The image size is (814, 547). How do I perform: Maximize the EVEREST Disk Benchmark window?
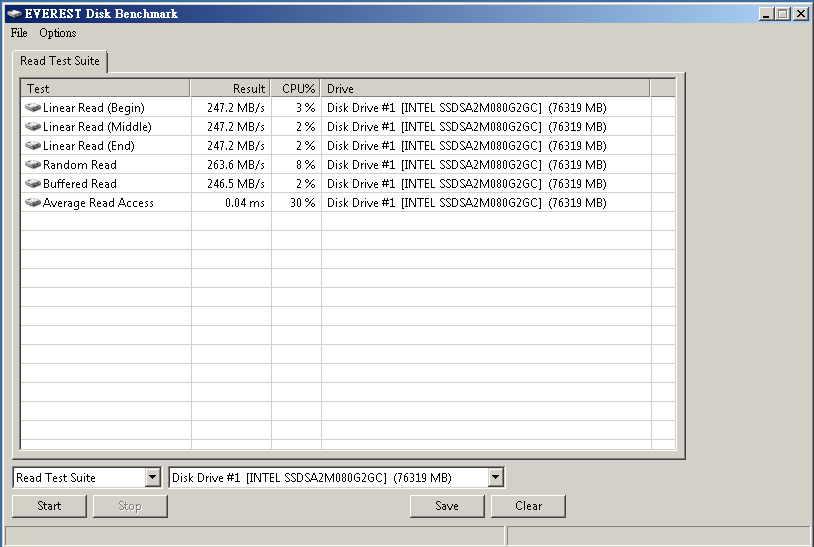coord(784,14)
